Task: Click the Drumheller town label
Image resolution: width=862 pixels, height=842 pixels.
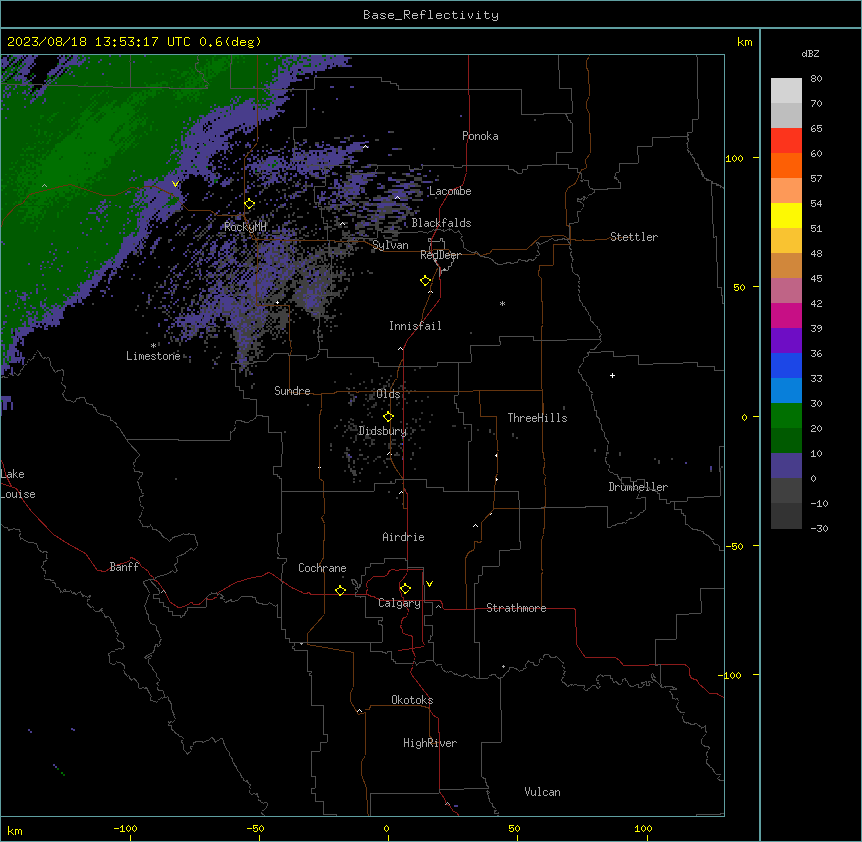Action: [x=638, y=487]
